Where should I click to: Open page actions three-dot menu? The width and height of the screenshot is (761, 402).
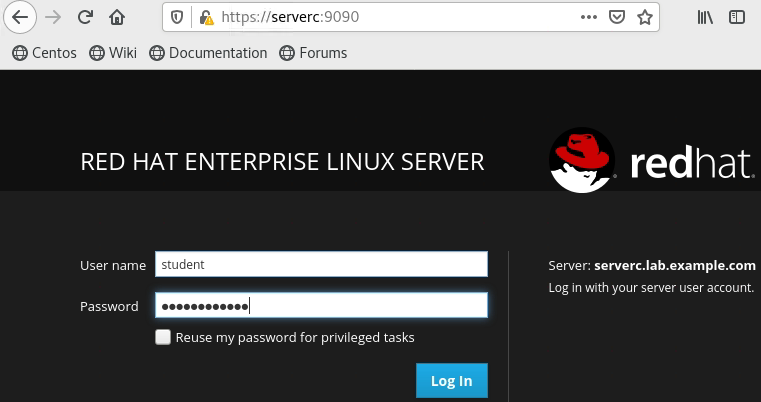coord(590,17)
